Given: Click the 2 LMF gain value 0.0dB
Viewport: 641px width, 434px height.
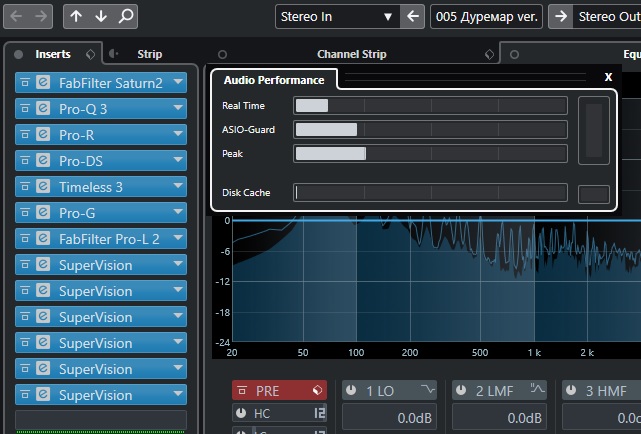Looking at the screenshot, I should 499,418.
